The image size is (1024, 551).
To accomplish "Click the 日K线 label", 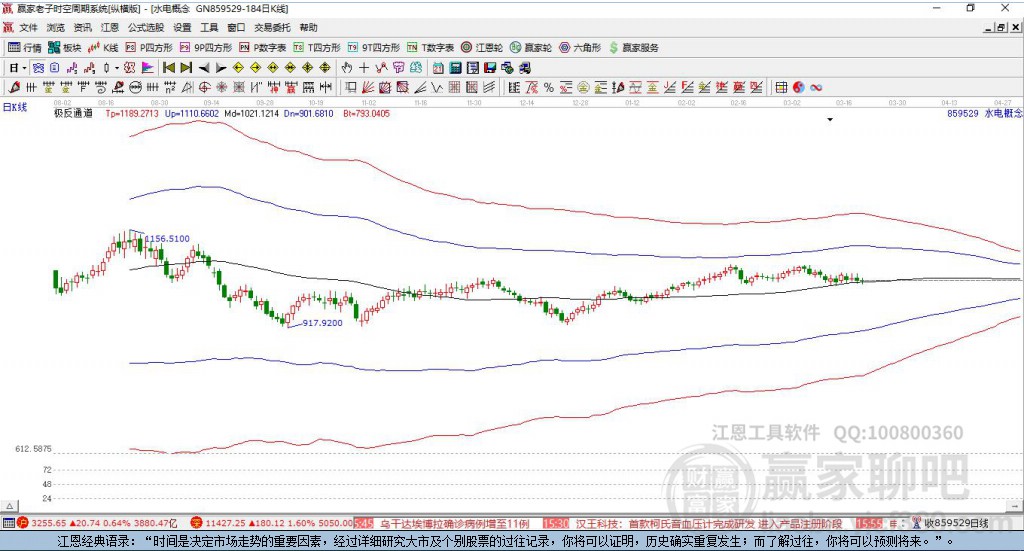I will pyautogui.click(x=15, y=107).
